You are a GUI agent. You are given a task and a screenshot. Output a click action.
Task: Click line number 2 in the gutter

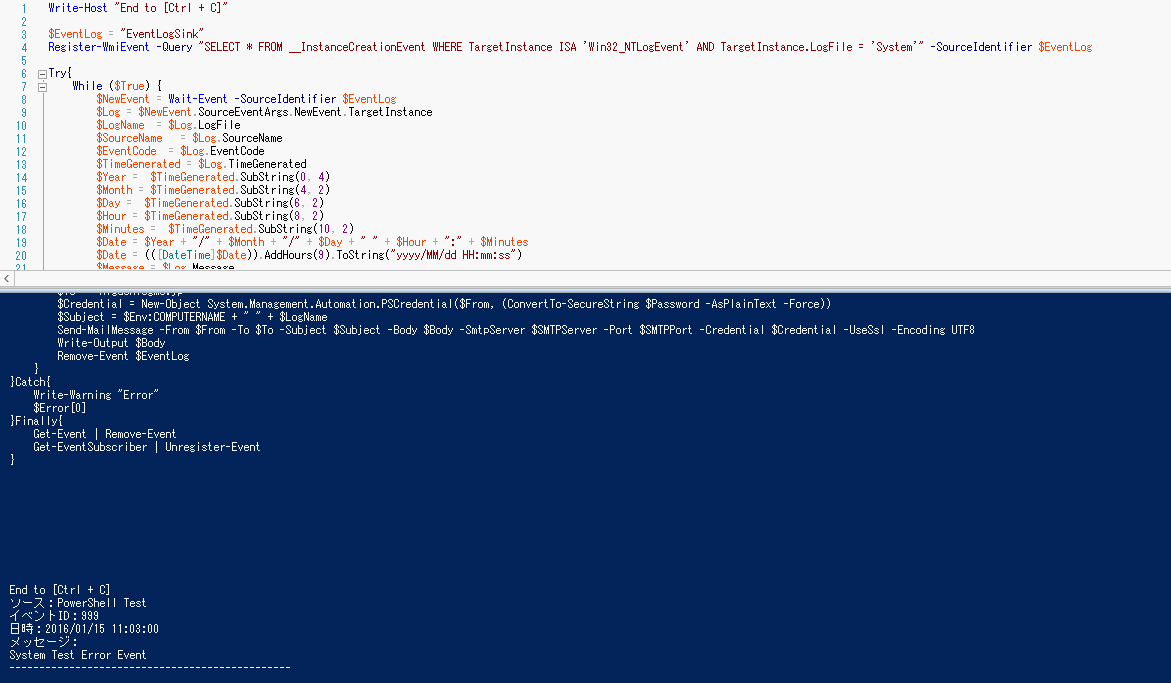pyautogui.click(x=24, y=22)
